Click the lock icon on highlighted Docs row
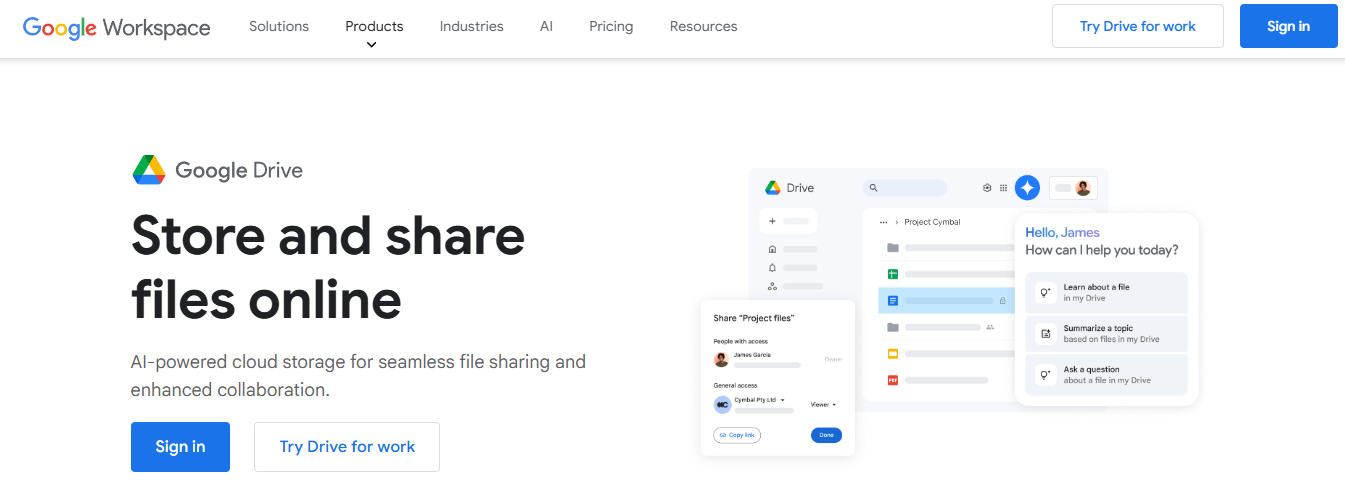 tap(1002, 300)
